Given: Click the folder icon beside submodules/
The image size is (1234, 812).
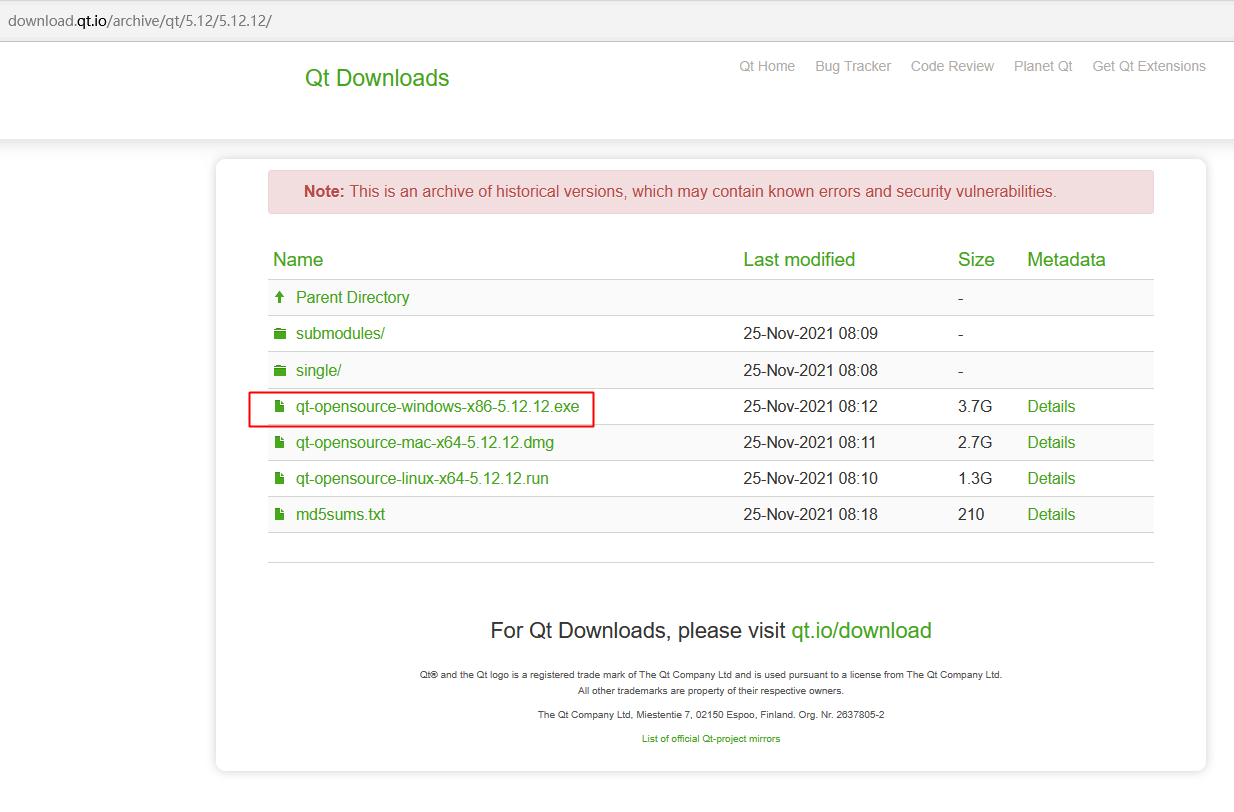Looking at the screenshot, I should coord(280,334).
